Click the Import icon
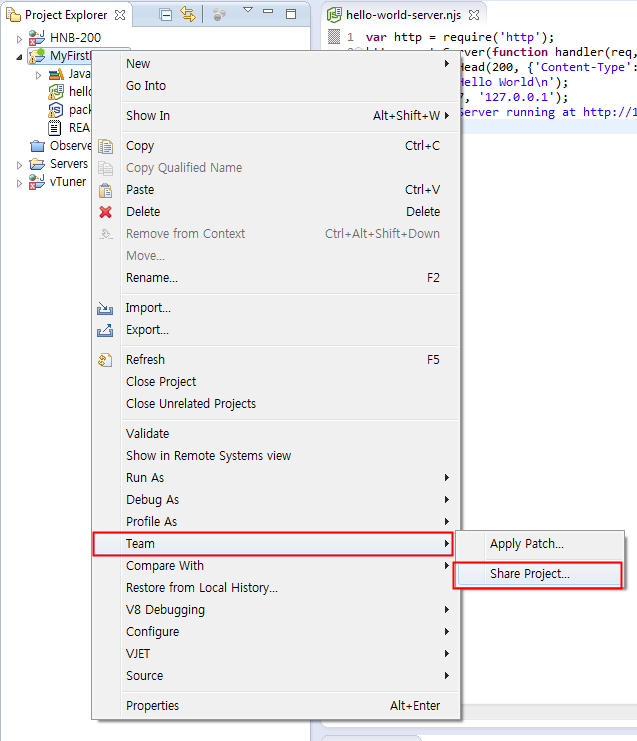637x741 pixels. (x=105, y=309)
